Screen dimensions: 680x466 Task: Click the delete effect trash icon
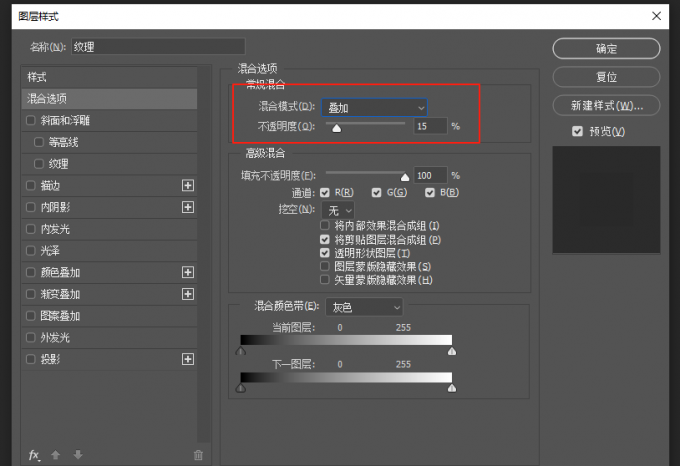(198, 455)
